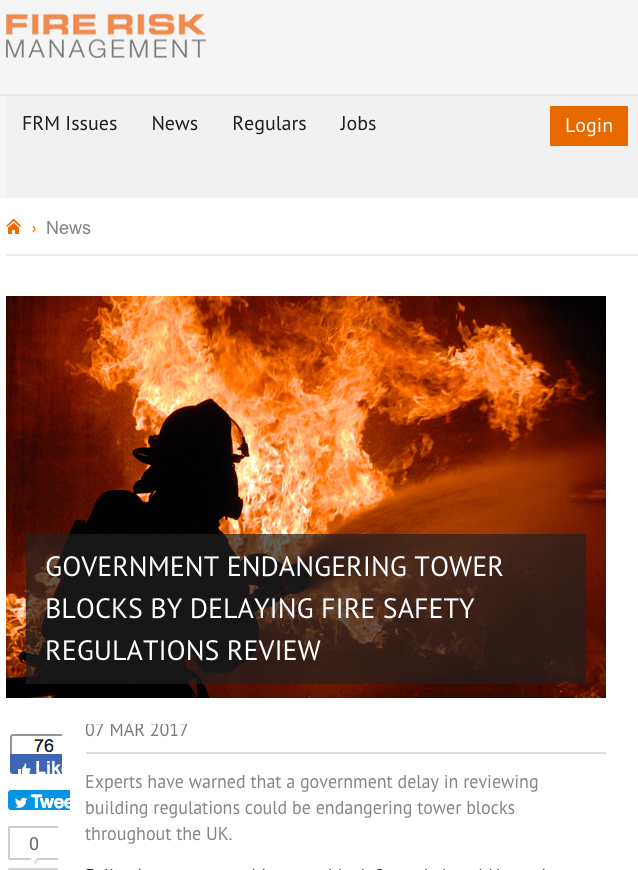The height and width of the screenshot is (870, 638).
Task: Click the dark headline overlay box on image
Action: [x=306, y=609]
